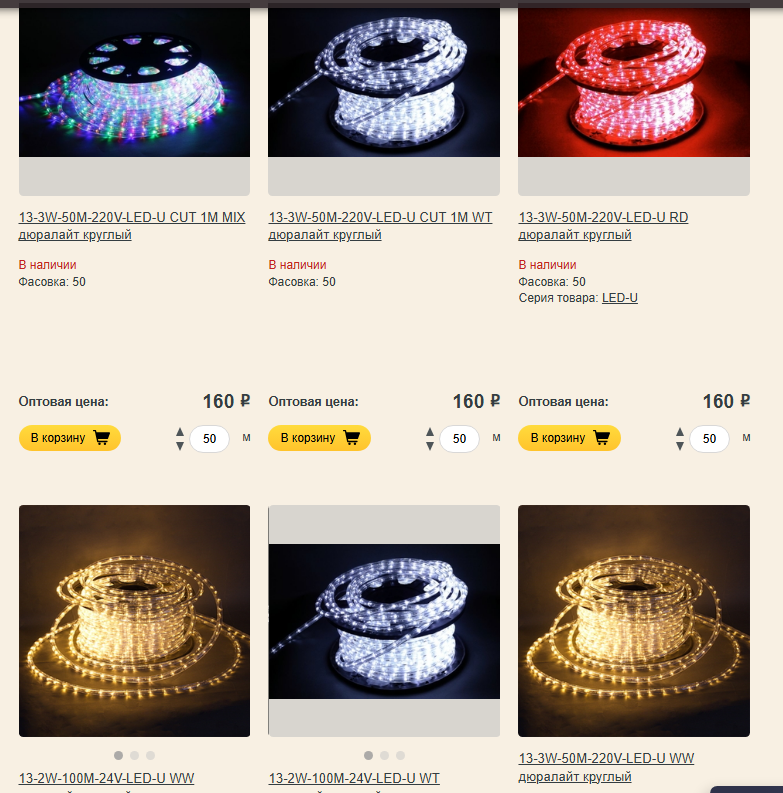
Task: Select second image dot under 24V WW product
Action: (x=135, y=755)
